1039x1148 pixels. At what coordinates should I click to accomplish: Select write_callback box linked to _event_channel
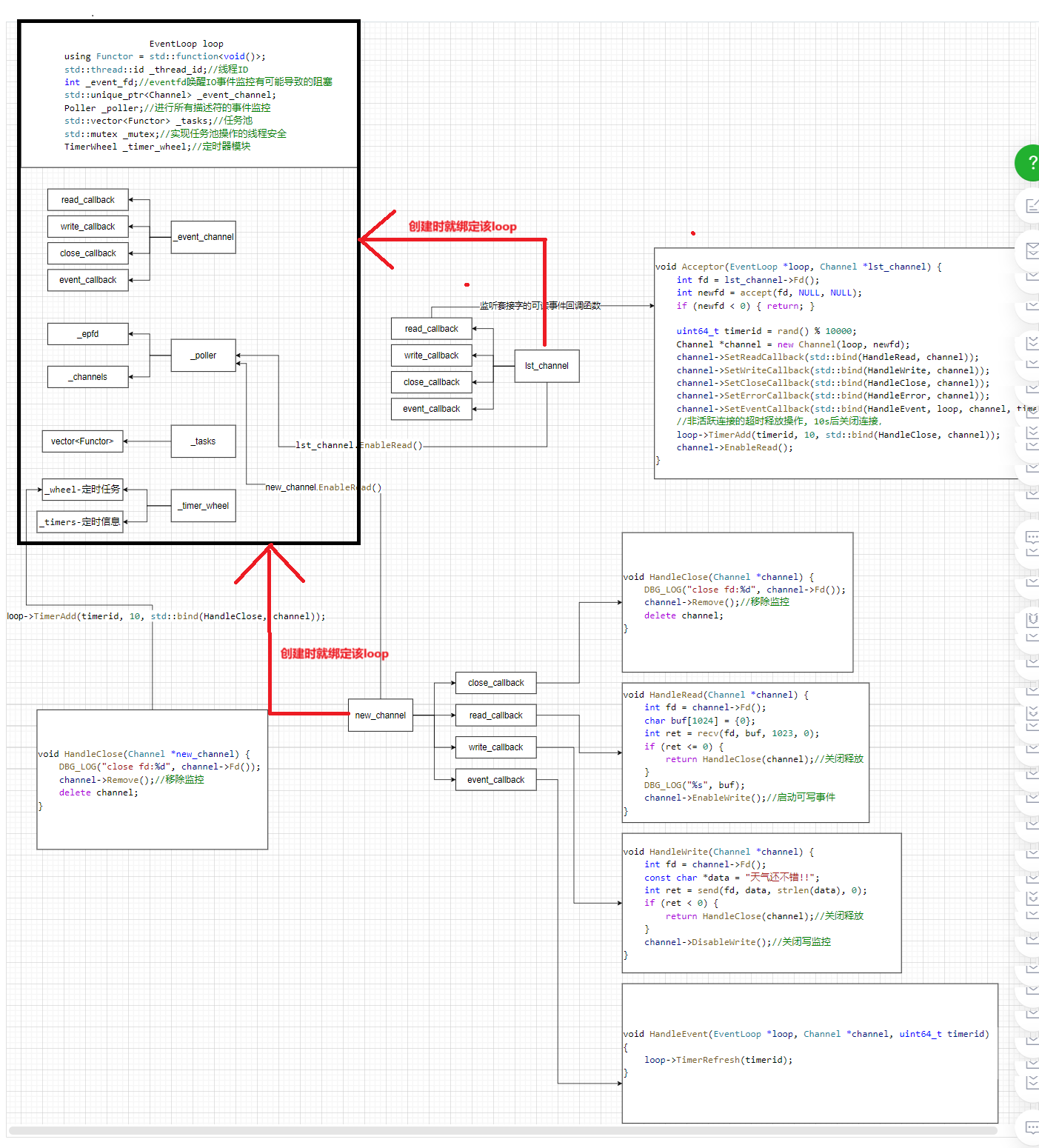point(88,227)
